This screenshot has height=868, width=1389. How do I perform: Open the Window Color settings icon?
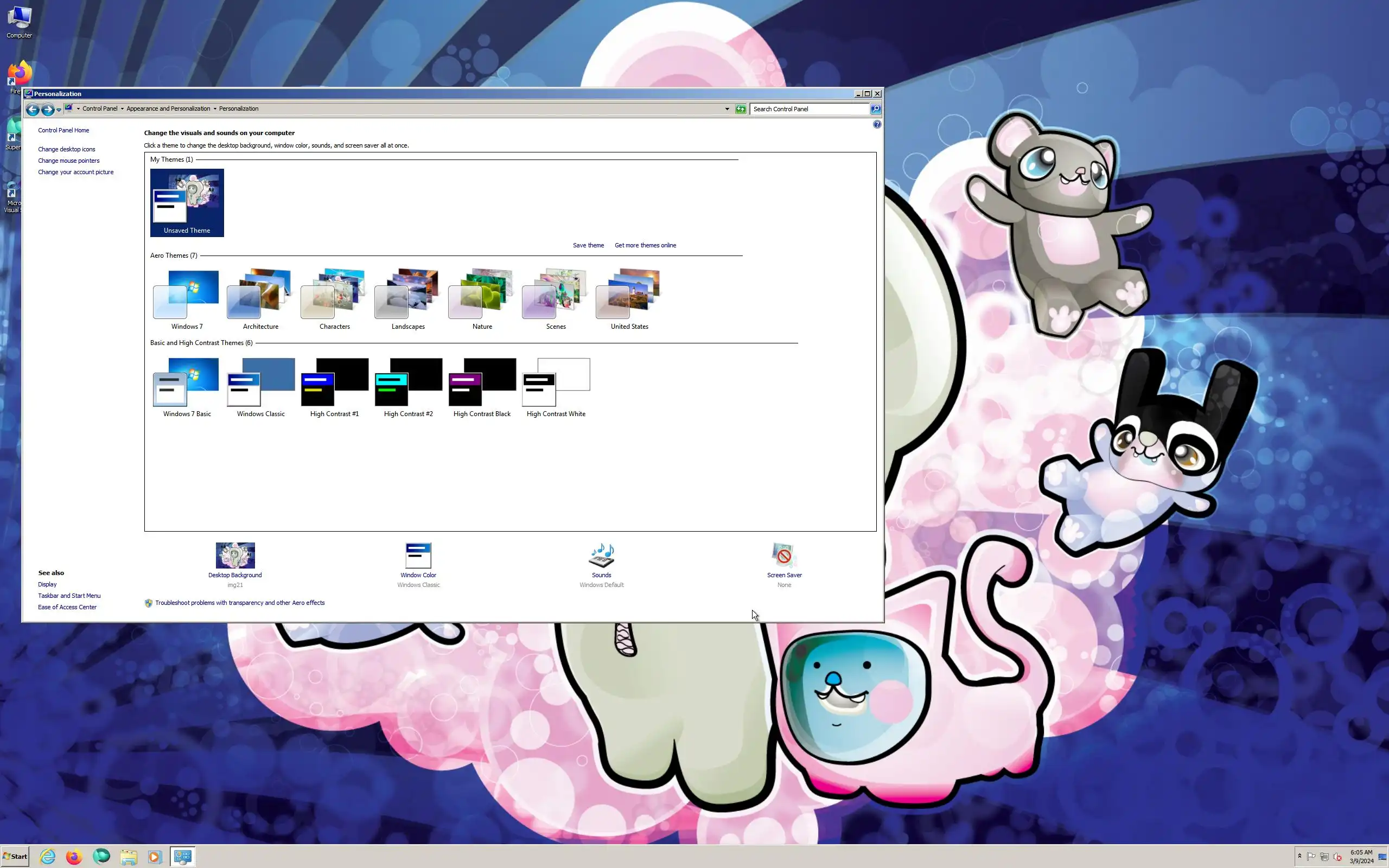(x=418, y=555)
